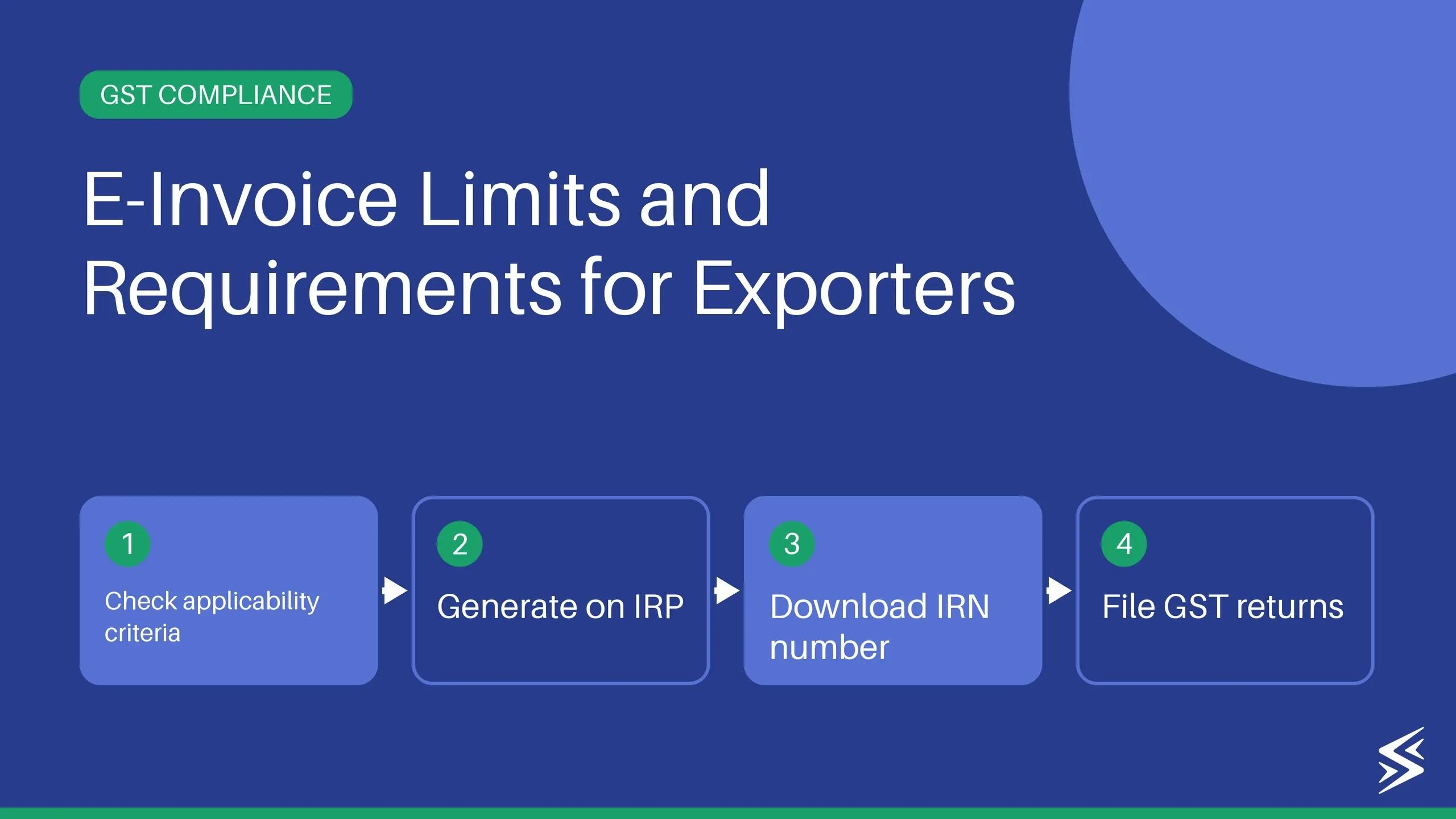The width and height of the screenshot is (1456, 819).
Task: Select the Generate on IRP card
Action: (x=561, y=590)
